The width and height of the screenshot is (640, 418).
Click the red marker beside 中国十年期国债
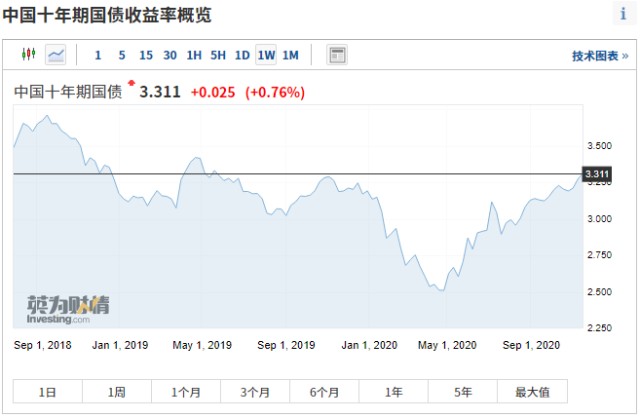(131, 83)
